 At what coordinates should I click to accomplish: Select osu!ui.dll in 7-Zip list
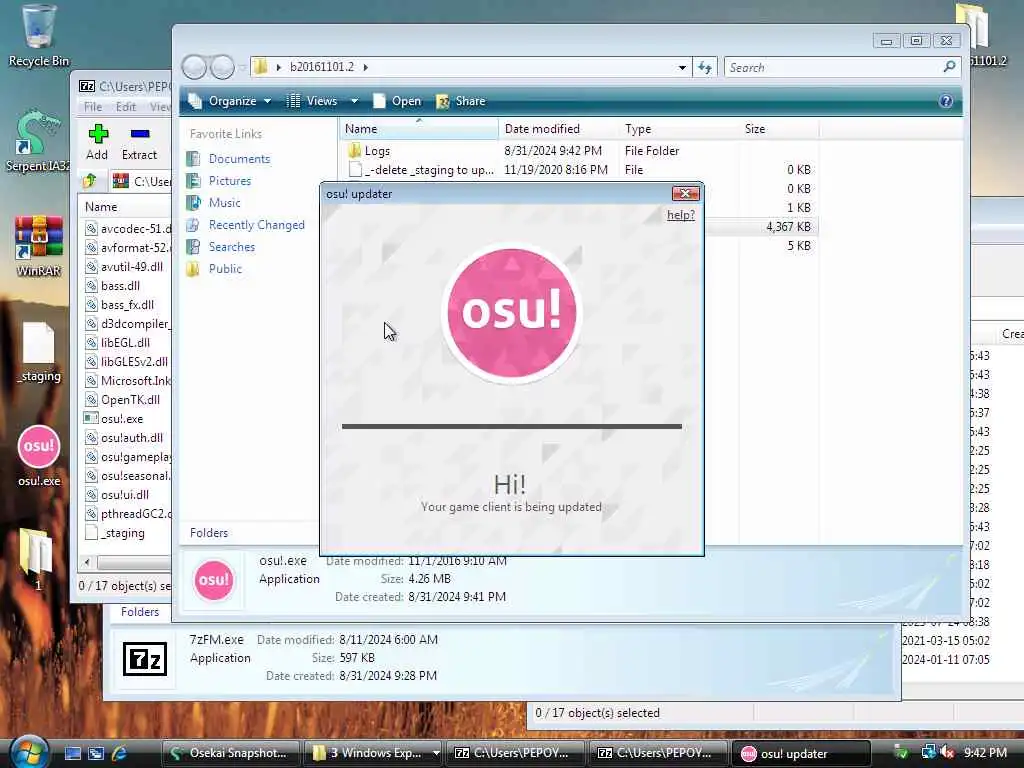point(125,495)
